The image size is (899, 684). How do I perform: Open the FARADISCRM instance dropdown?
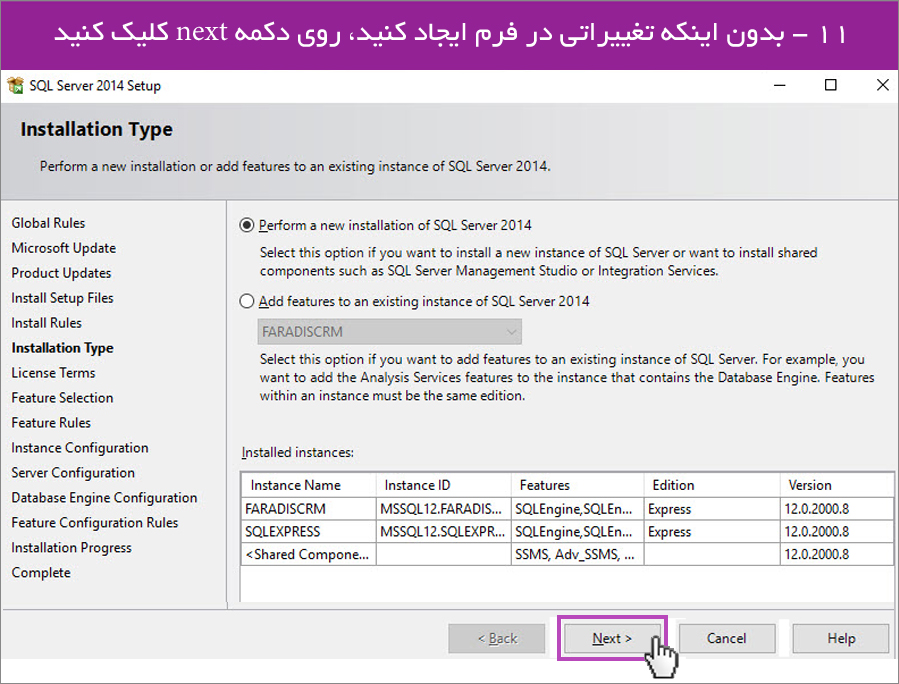point(389,332)
